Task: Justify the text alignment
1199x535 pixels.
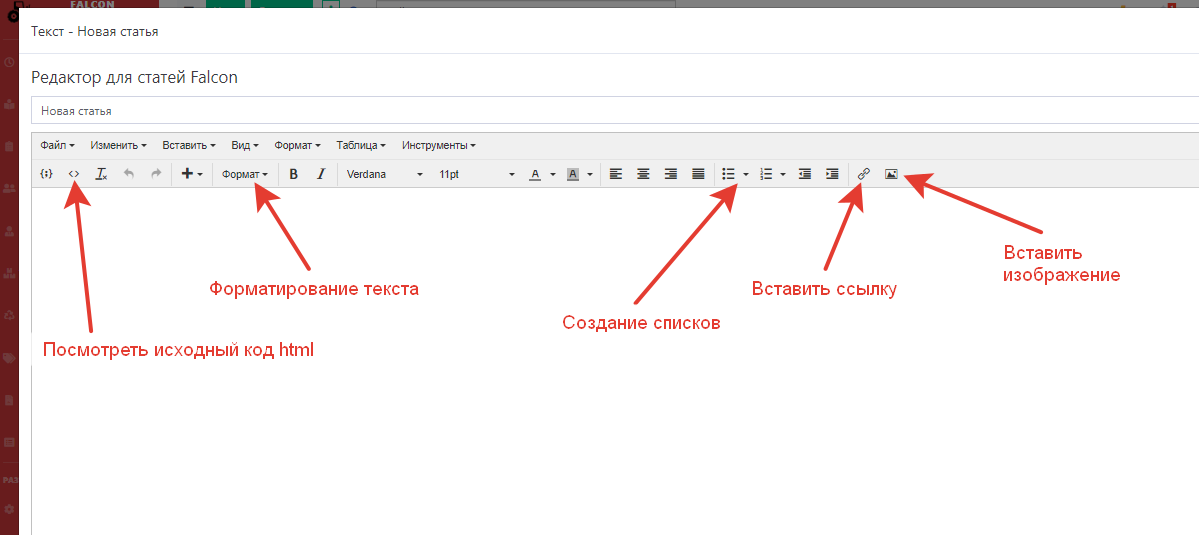Action: (x=698, y=174)
